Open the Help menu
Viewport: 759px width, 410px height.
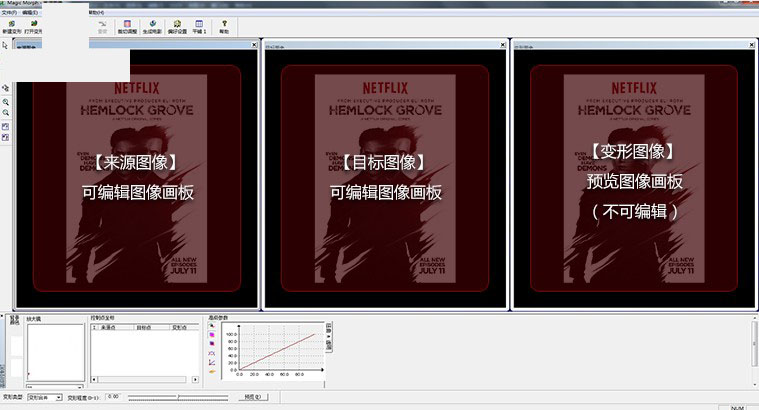(x=96, y=12)
